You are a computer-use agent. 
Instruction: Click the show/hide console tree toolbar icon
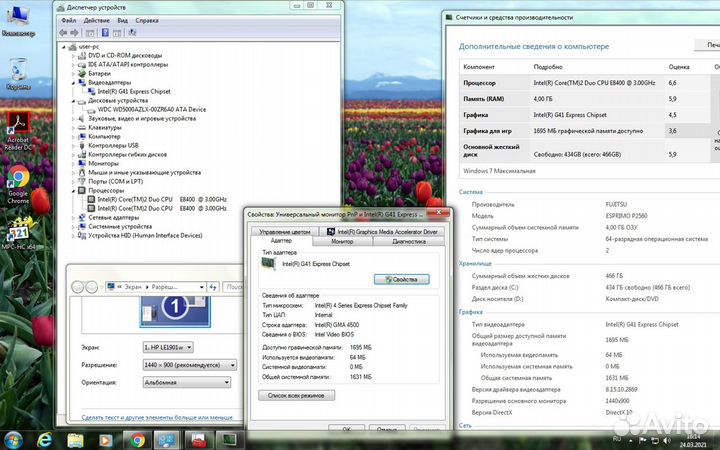pos(90,33)
